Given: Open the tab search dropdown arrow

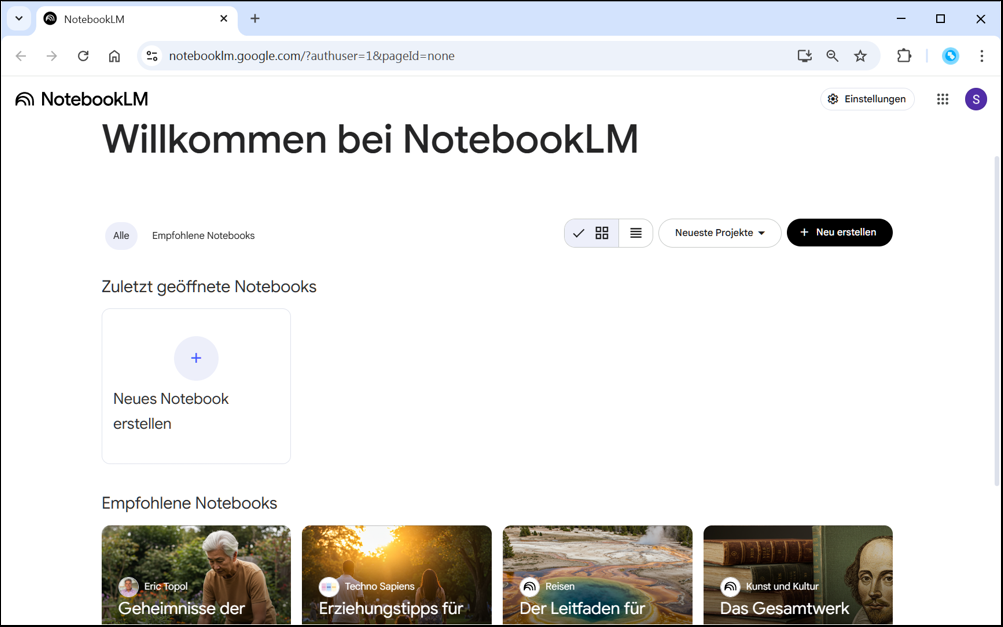Looking at the screenshot, I should [19, 18].
